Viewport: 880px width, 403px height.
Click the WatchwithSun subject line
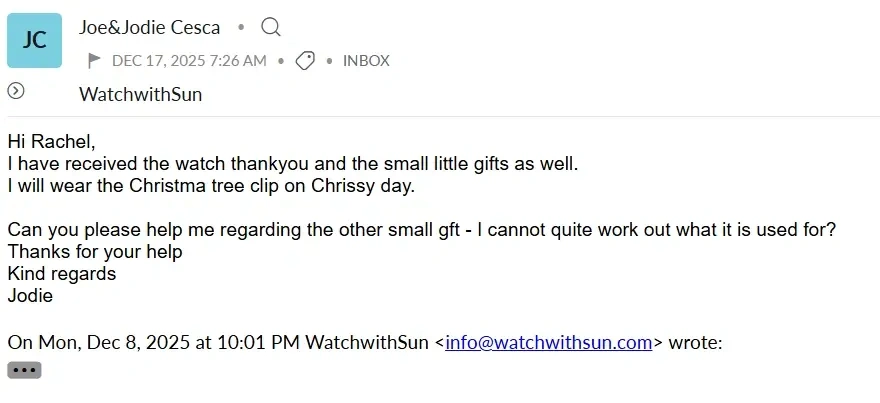coord(140,95)
